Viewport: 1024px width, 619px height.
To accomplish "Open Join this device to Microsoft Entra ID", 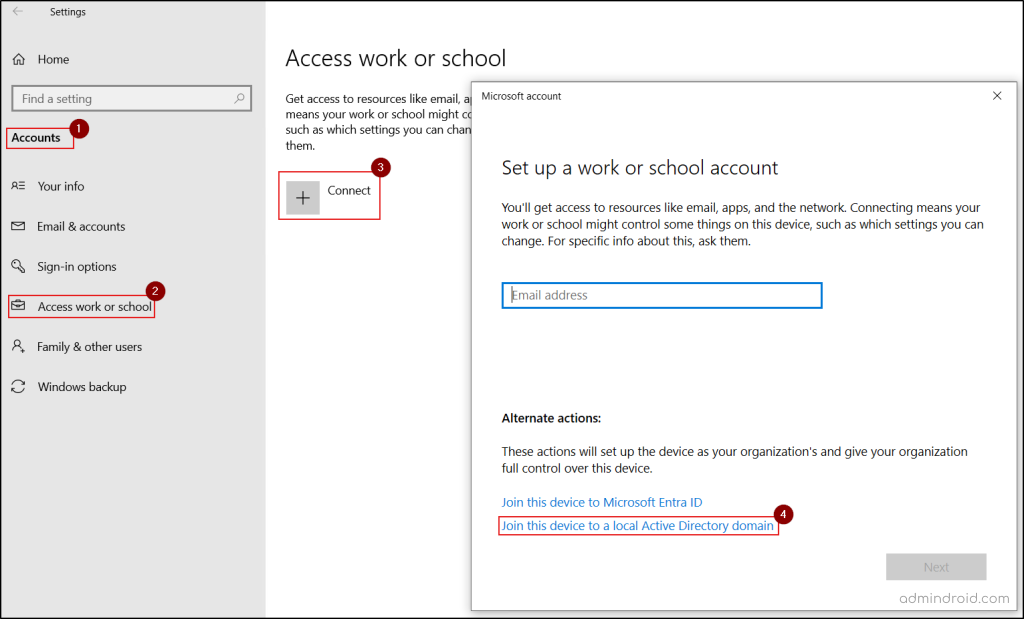I will tap(601, 502).
